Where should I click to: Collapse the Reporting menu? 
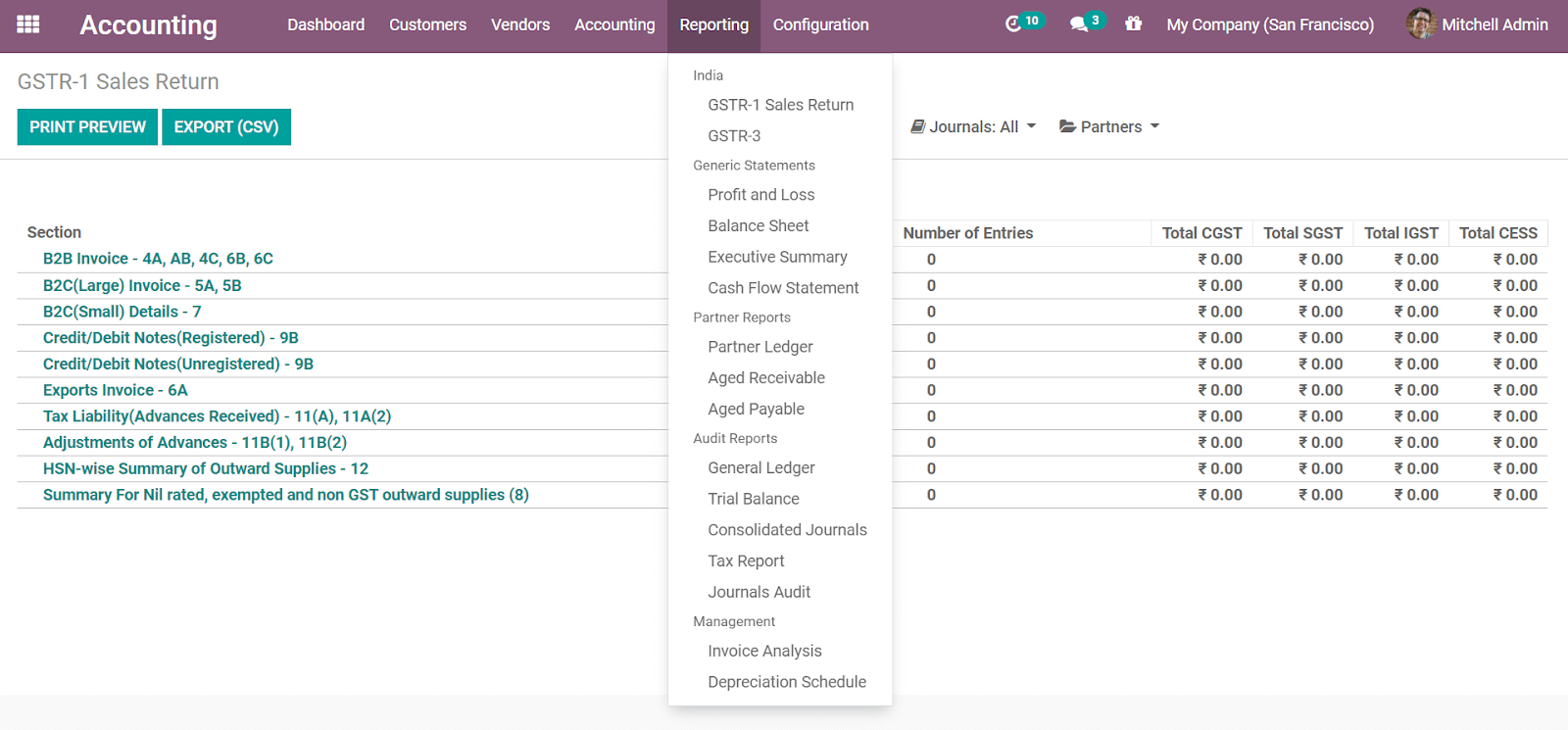pos(713,25)
